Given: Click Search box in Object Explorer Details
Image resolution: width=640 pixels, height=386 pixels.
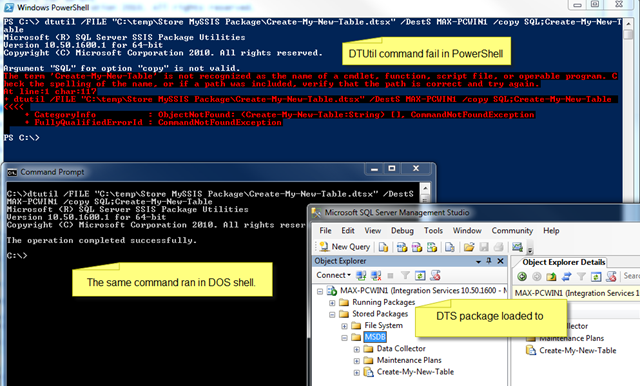Looking at the screenshot, I should (631, 276).
